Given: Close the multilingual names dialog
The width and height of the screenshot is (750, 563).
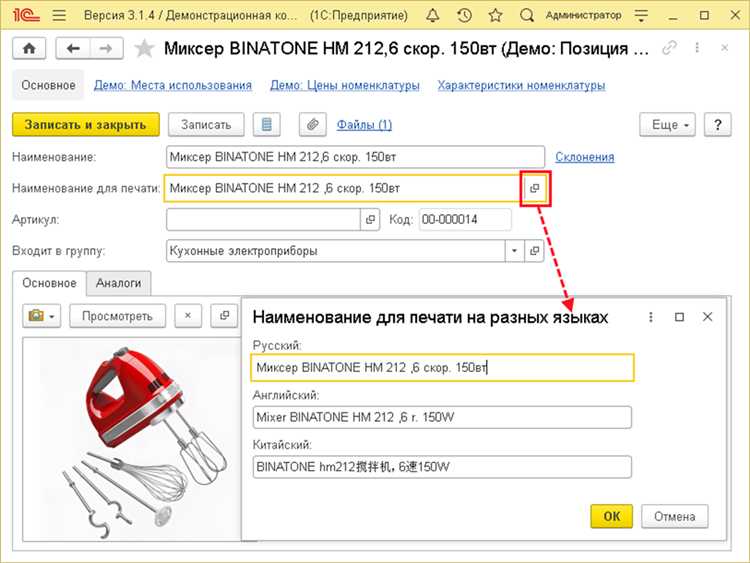Looking at the screenshot, I should click(707, 317).
